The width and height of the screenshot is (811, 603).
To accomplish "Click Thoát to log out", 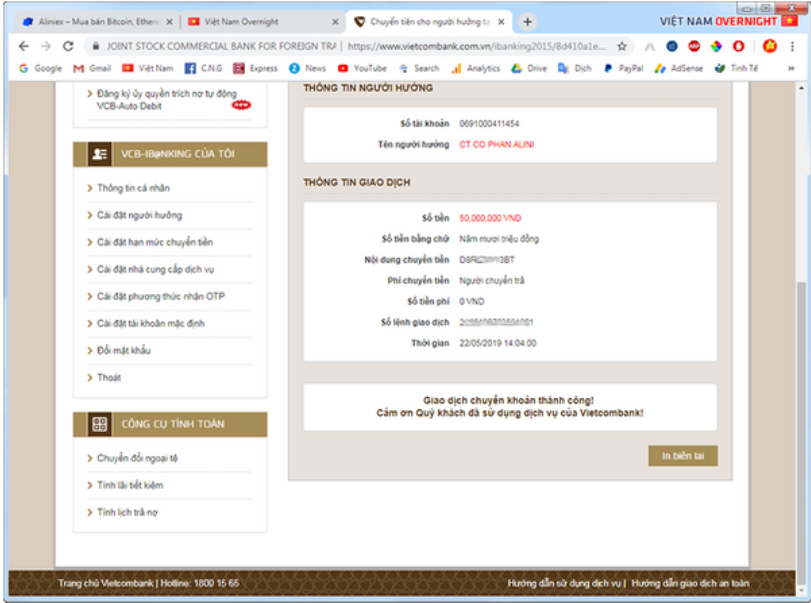I will (x=109, y=378).
